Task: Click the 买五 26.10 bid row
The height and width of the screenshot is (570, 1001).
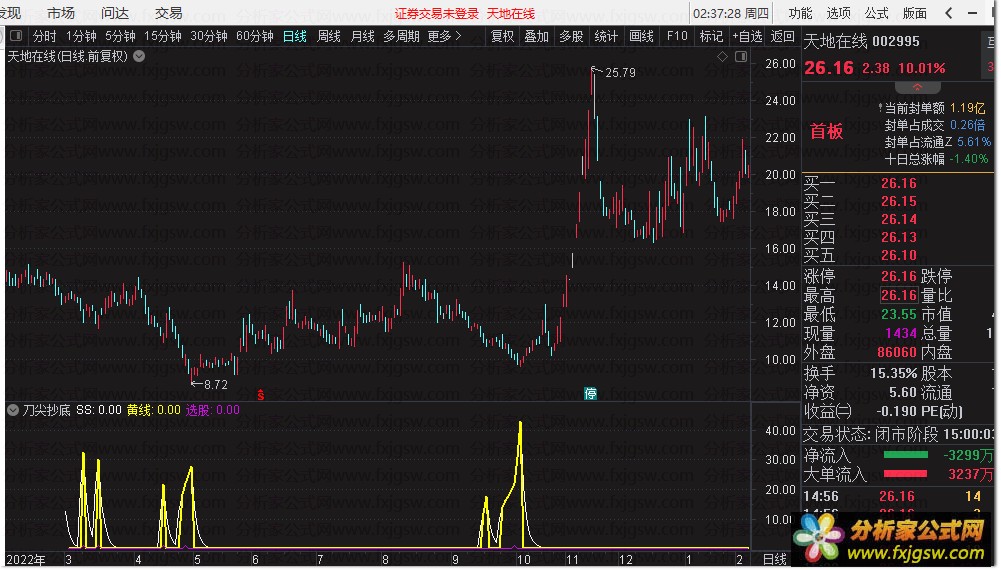Action: coord(861,255)
